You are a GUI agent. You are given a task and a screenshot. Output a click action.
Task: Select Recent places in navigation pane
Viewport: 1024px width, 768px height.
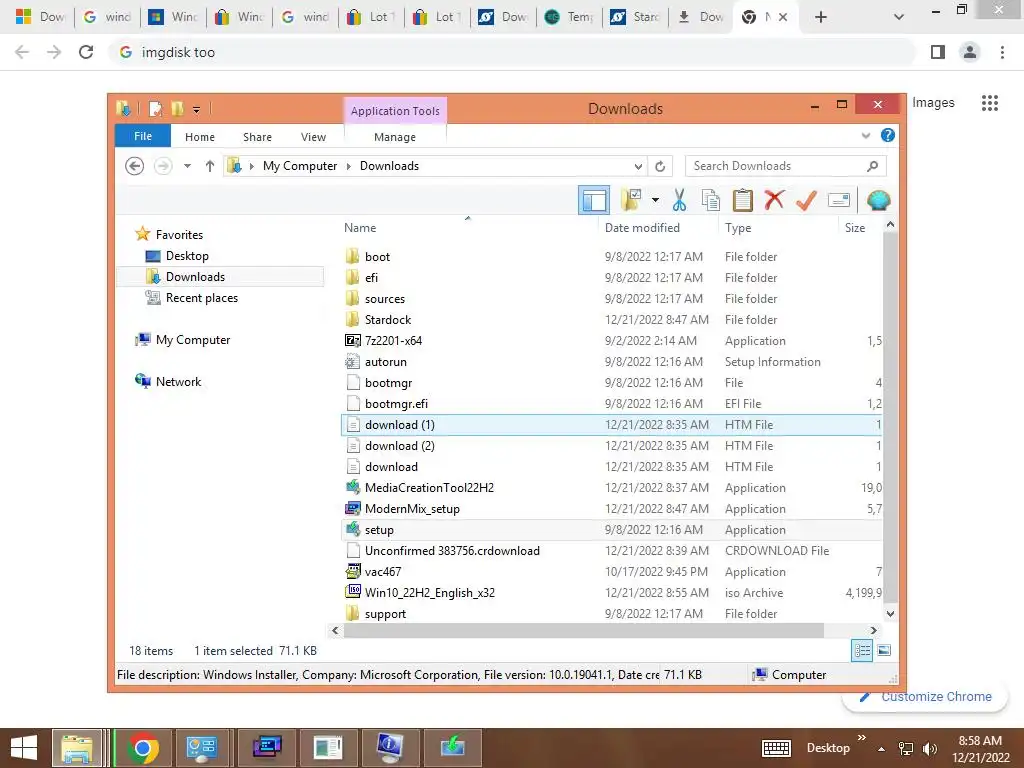tap(201, 297)
